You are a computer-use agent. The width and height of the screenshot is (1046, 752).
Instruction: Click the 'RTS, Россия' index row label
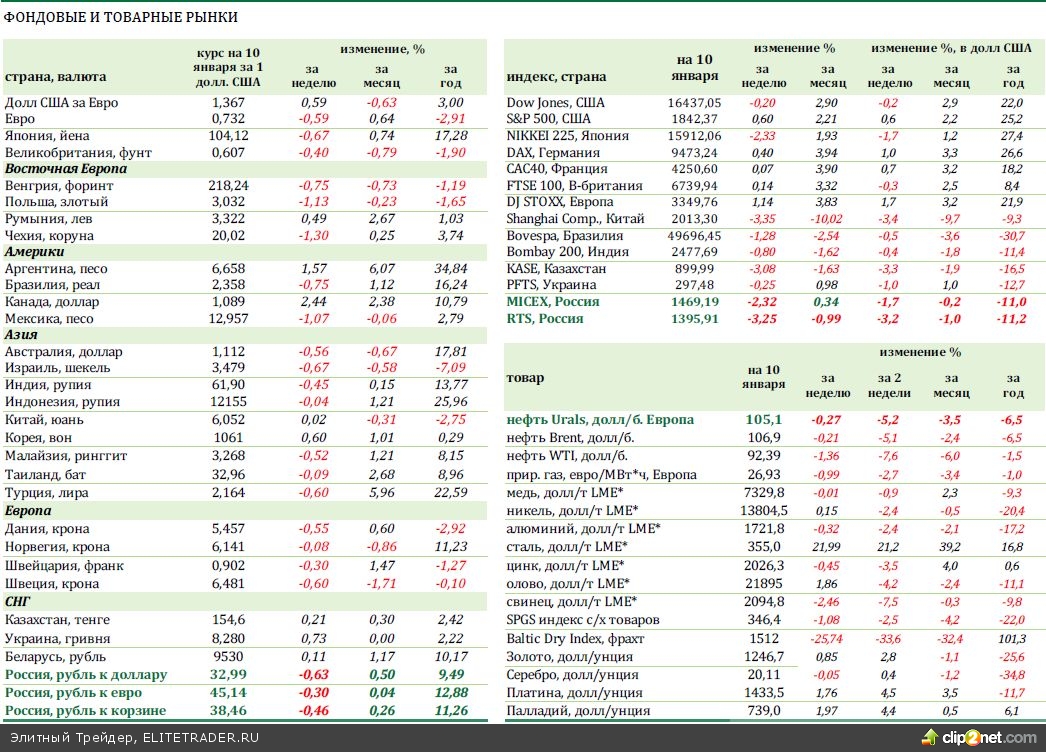tap(545, 318)
